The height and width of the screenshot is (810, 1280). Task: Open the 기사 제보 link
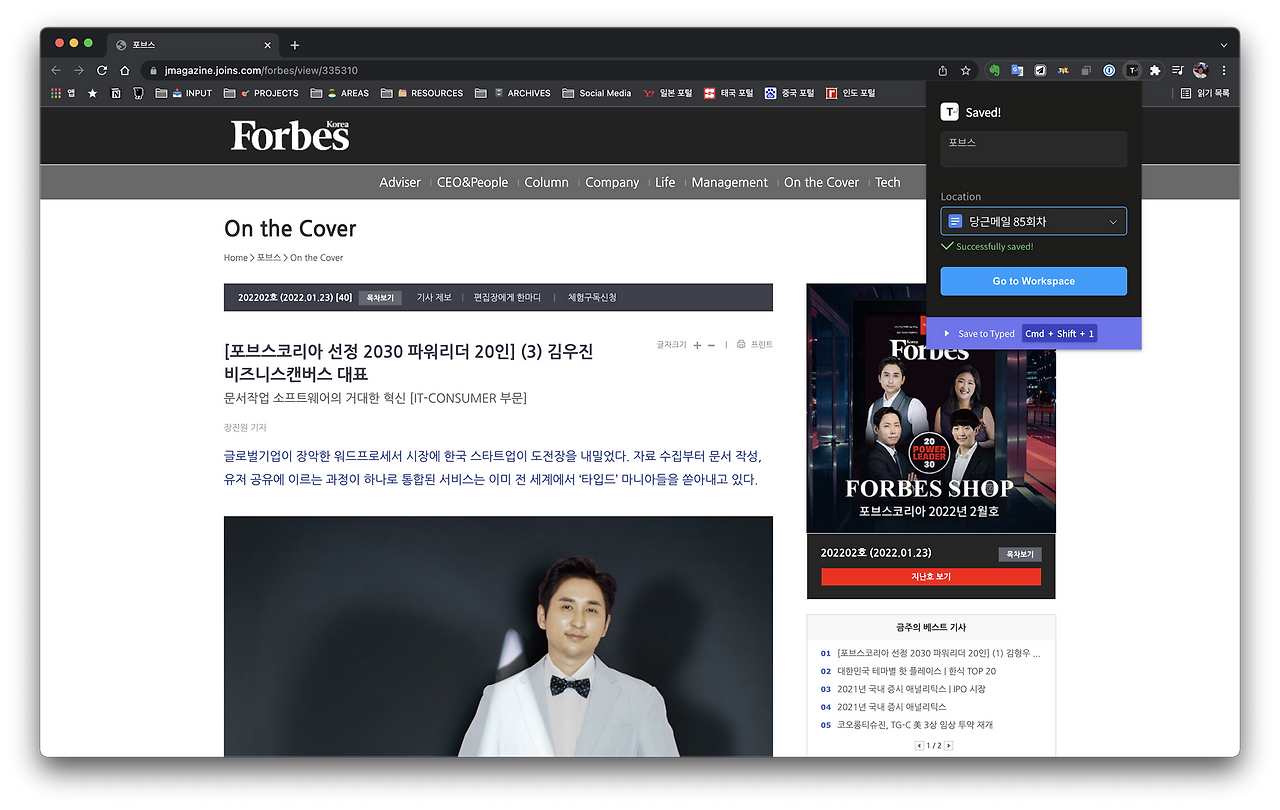[434, 297]
